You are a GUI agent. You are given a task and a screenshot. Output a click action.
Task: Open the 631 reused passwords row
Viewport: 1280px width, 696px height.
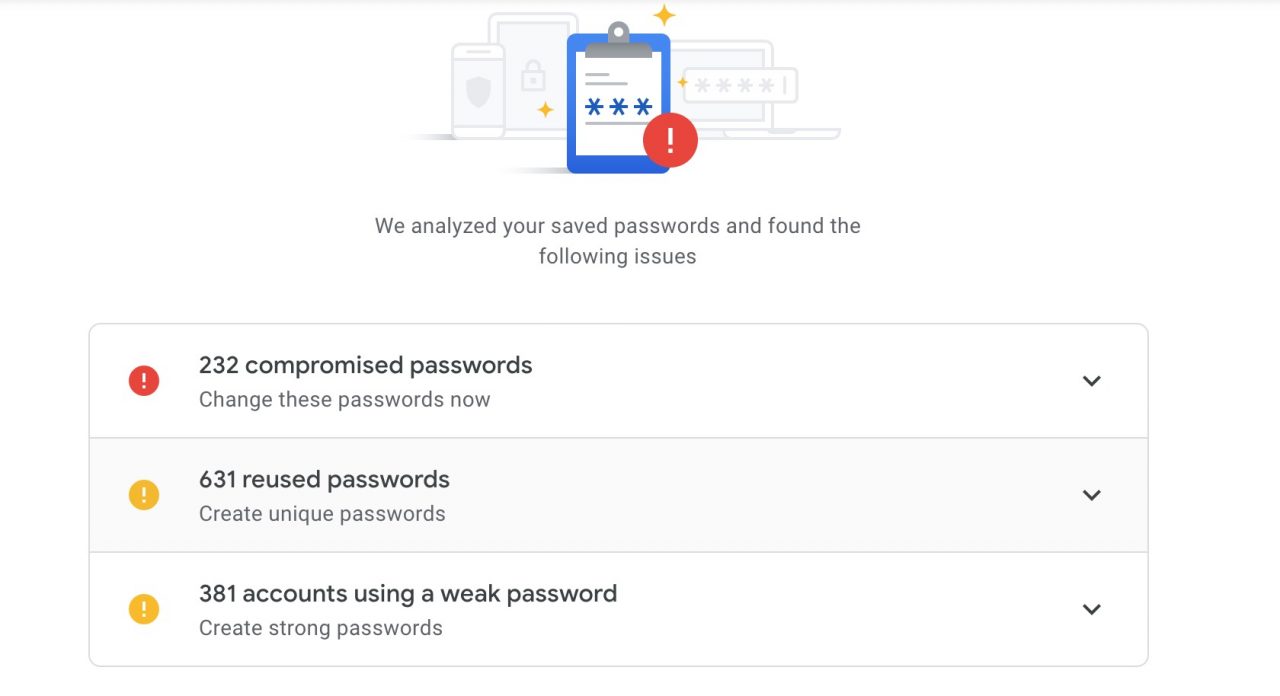618,495
